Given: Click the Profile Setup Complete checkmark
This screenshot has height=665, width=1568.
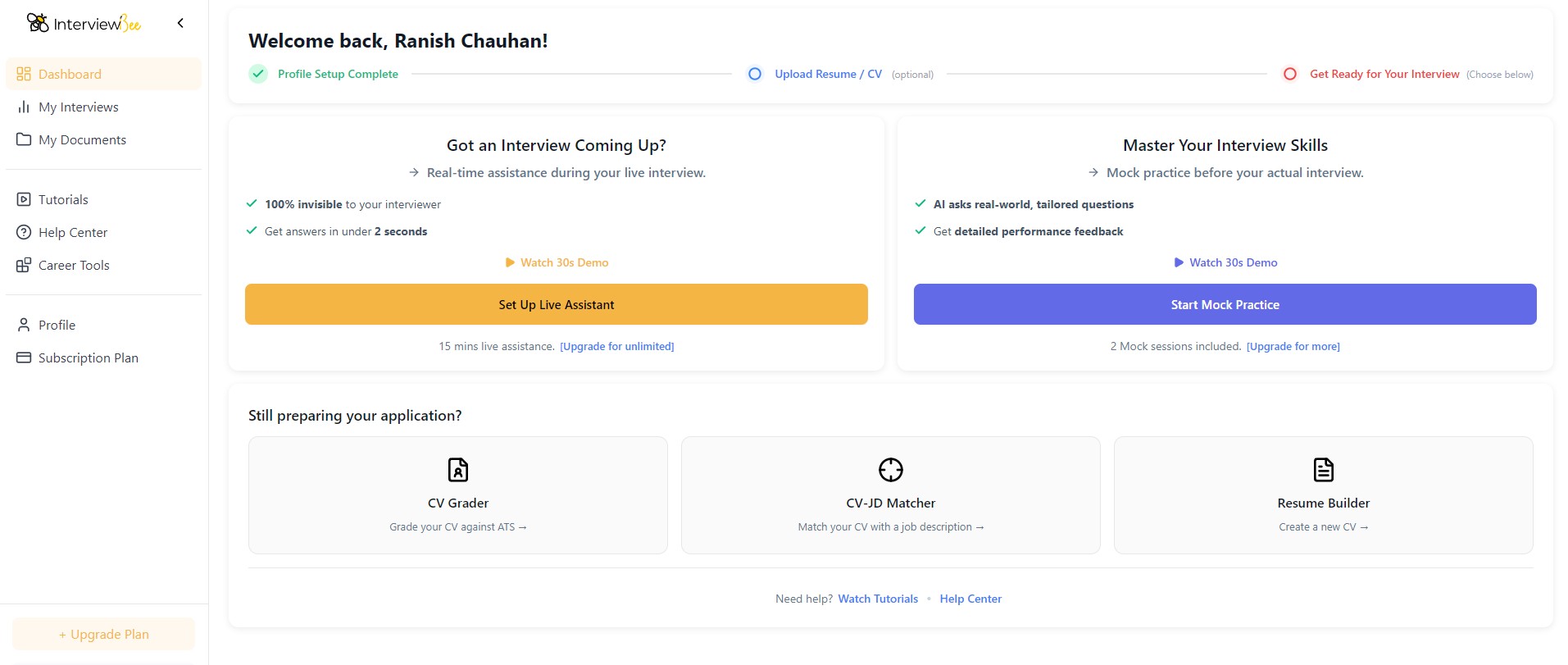Looking at the screenshot, I should point(258,74).
